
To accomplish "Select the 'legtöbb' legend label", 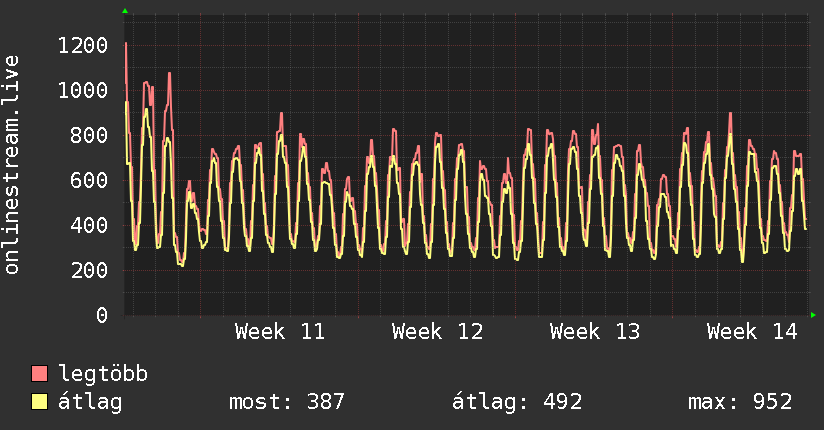I will [x=103, y=374].
